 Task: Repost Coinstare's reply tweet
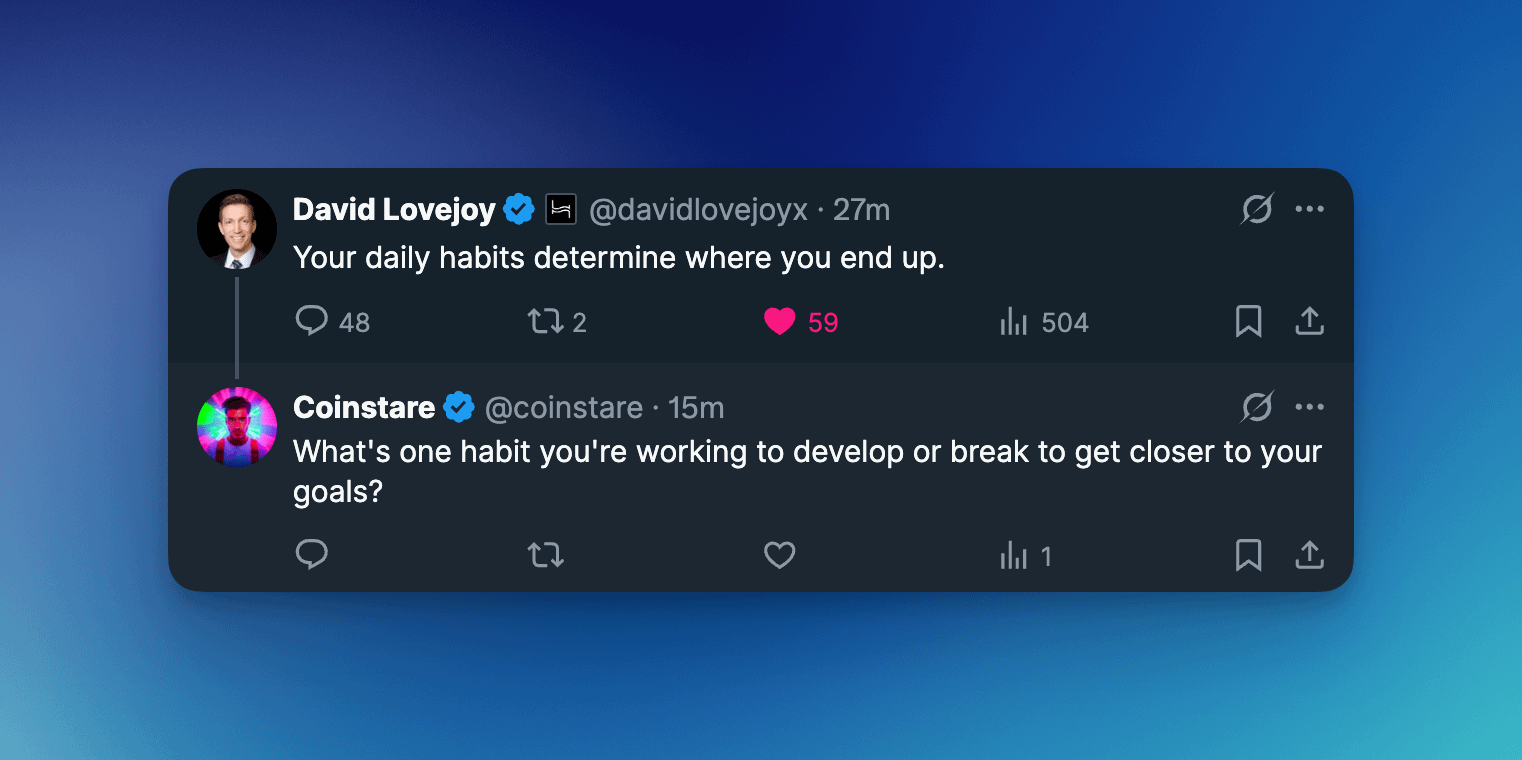pos(546,554)
